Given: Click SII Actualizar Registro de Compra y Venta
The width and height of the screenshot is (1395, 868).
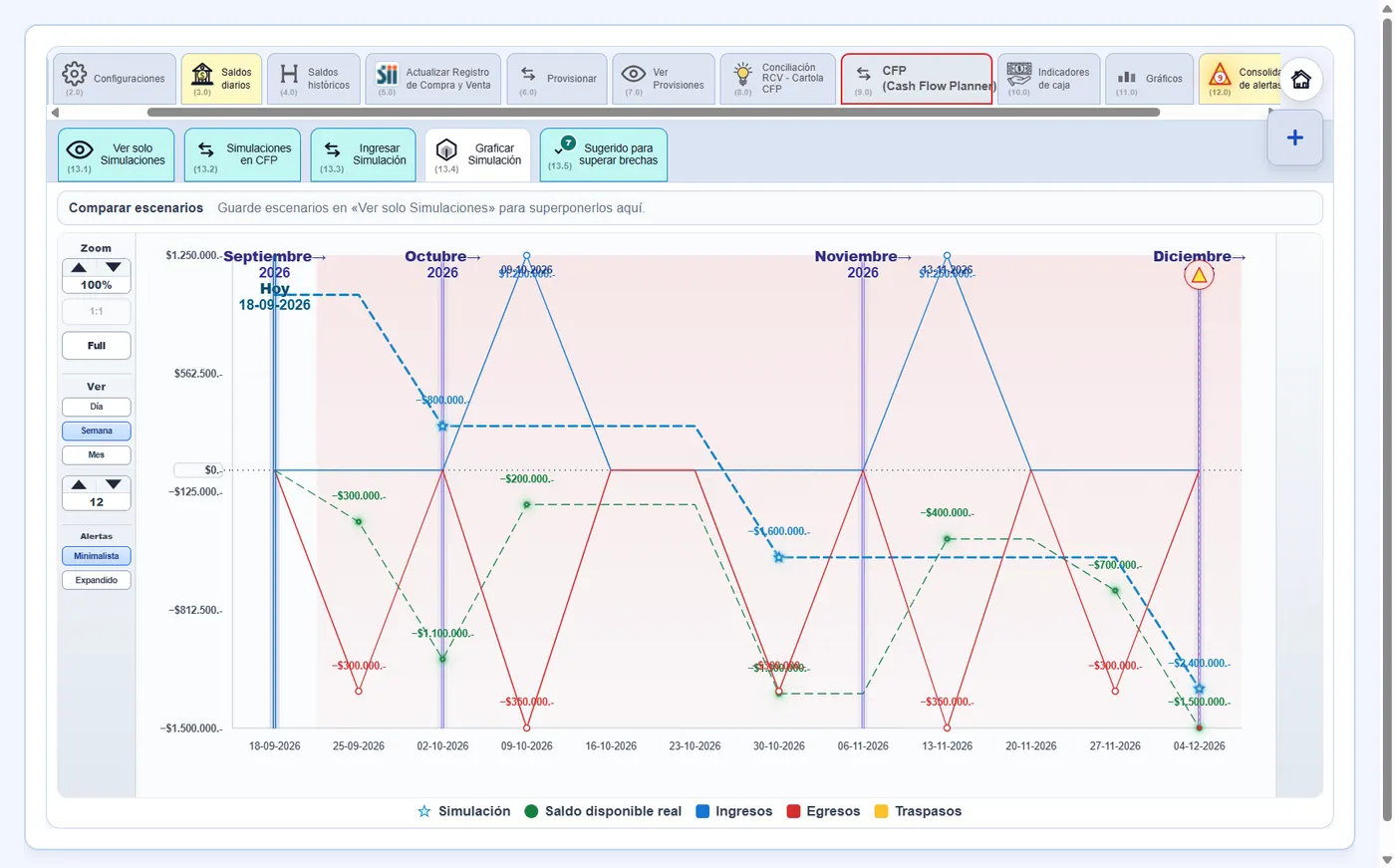Looking at the screenshot, I should [433, 79].
